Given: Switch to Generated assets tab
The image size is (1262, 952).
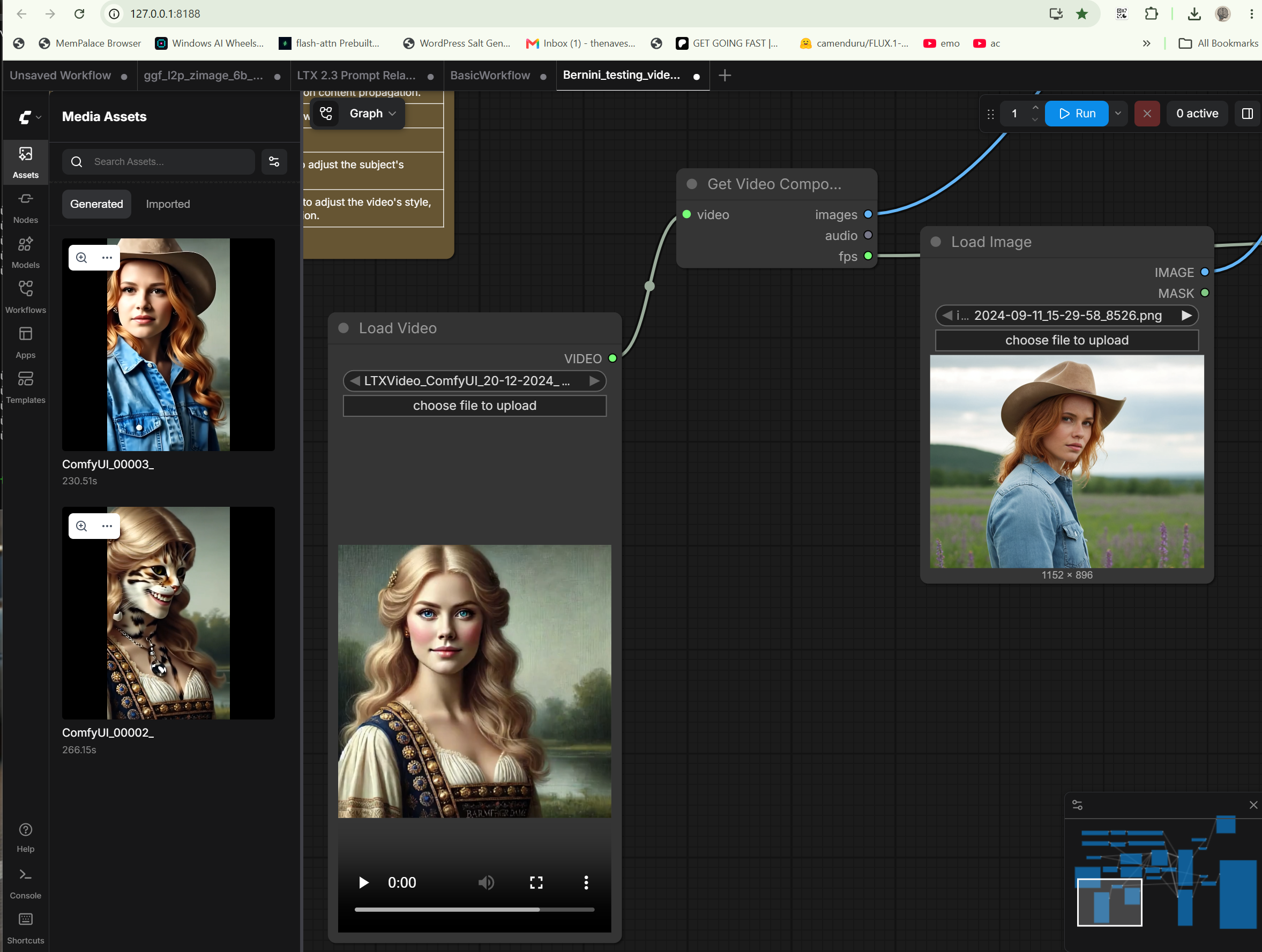Looking at the screenshot, I should tap(96, 204).
